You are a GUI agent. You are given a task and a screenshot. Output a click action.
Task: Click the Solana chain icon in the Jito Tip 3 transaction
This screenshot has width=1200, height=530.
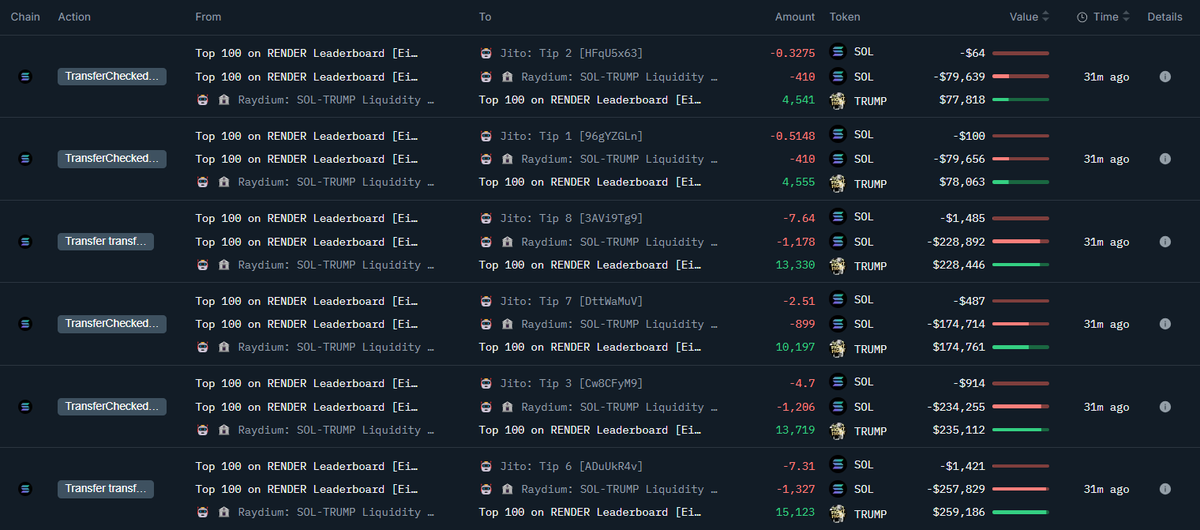(x=26, y=406)
